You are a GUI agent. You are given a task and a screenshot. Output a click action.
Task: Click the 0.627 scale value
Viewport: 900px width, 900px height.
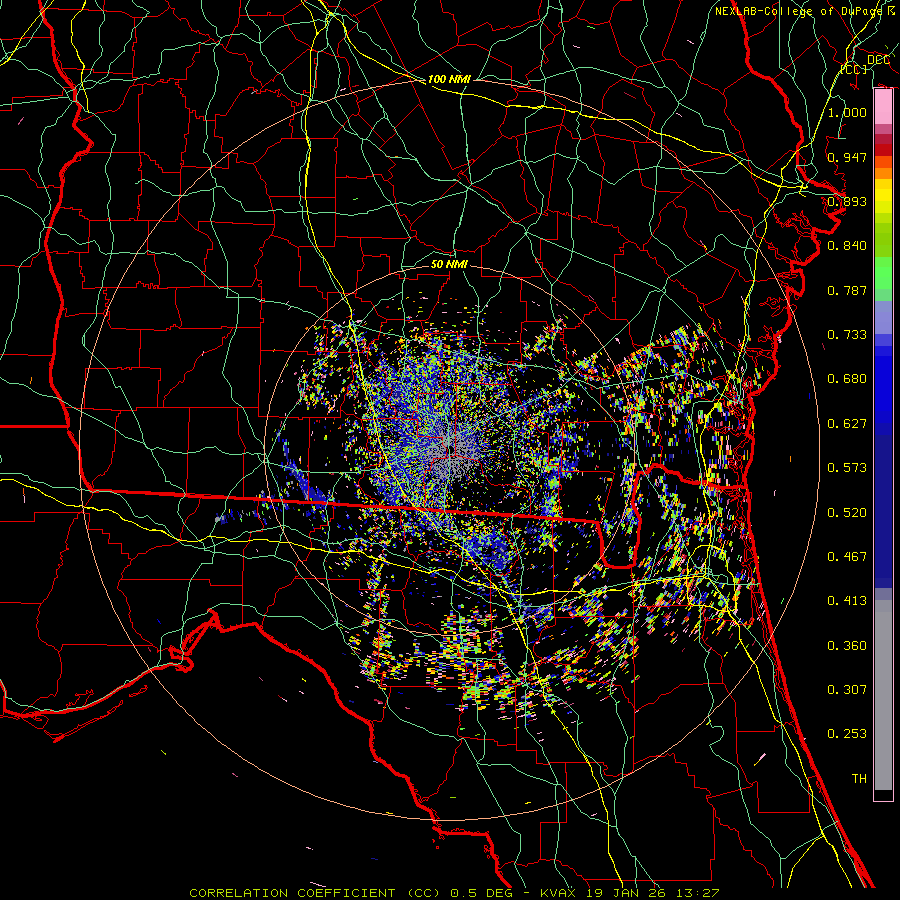(847, 424)
